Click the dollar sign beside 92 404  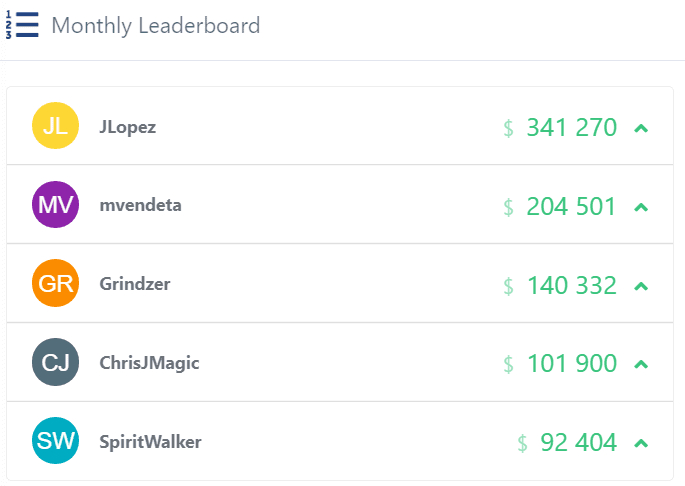[522, 443]
